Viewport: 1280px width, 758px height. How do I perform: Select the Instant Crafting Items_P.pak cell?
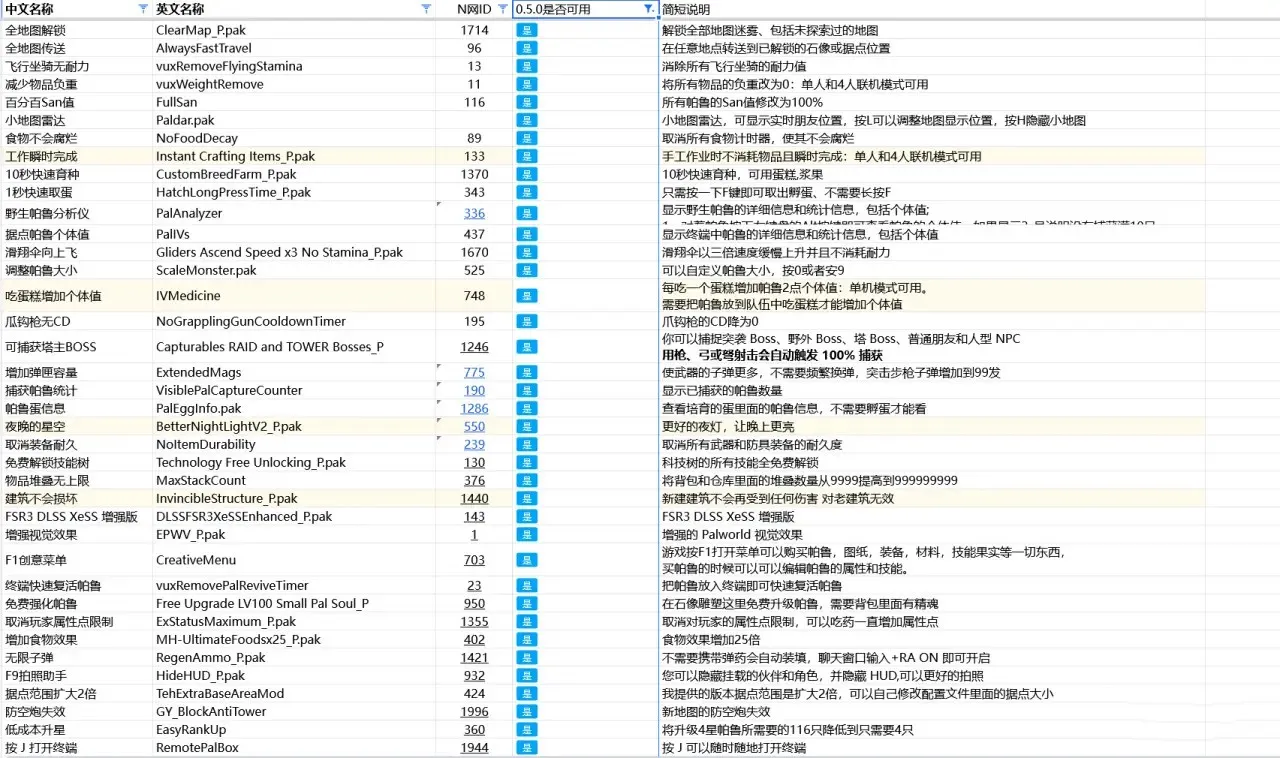click(294, 156)
